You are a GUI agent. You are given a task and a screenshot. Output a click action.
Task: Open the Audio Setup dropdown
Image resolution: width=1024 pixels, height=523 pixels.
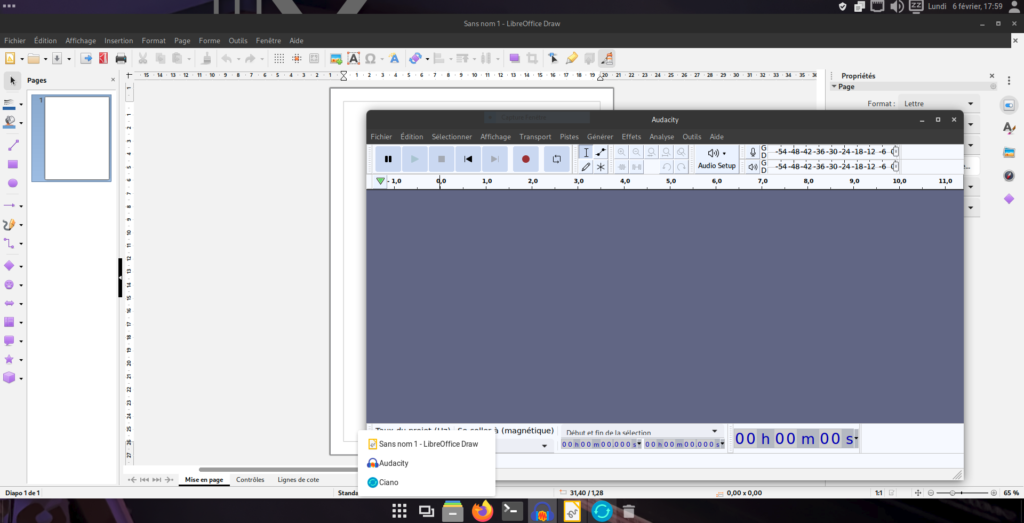coord(716,159)
